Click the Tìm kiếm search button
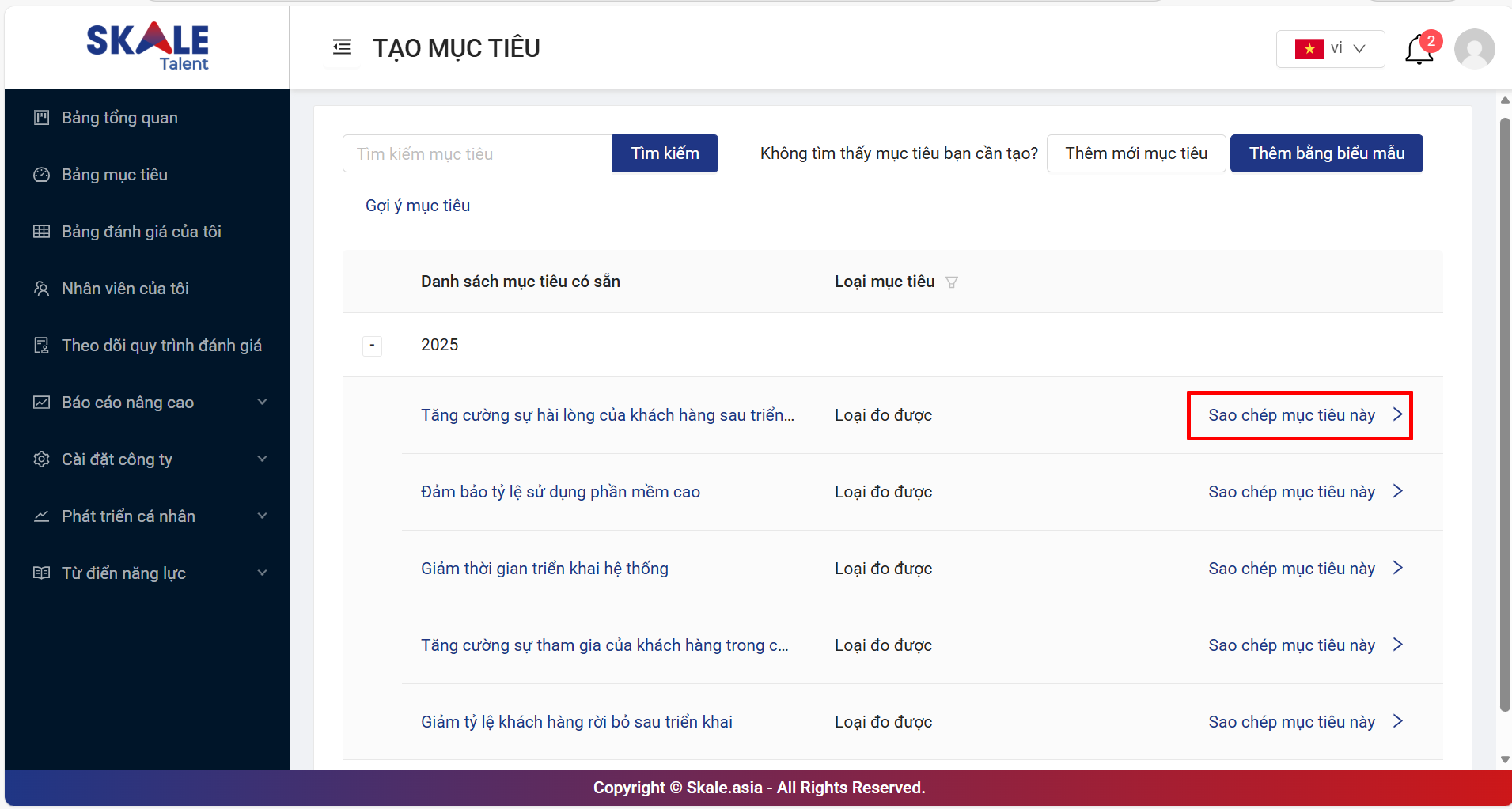 [x=665, y=153]
